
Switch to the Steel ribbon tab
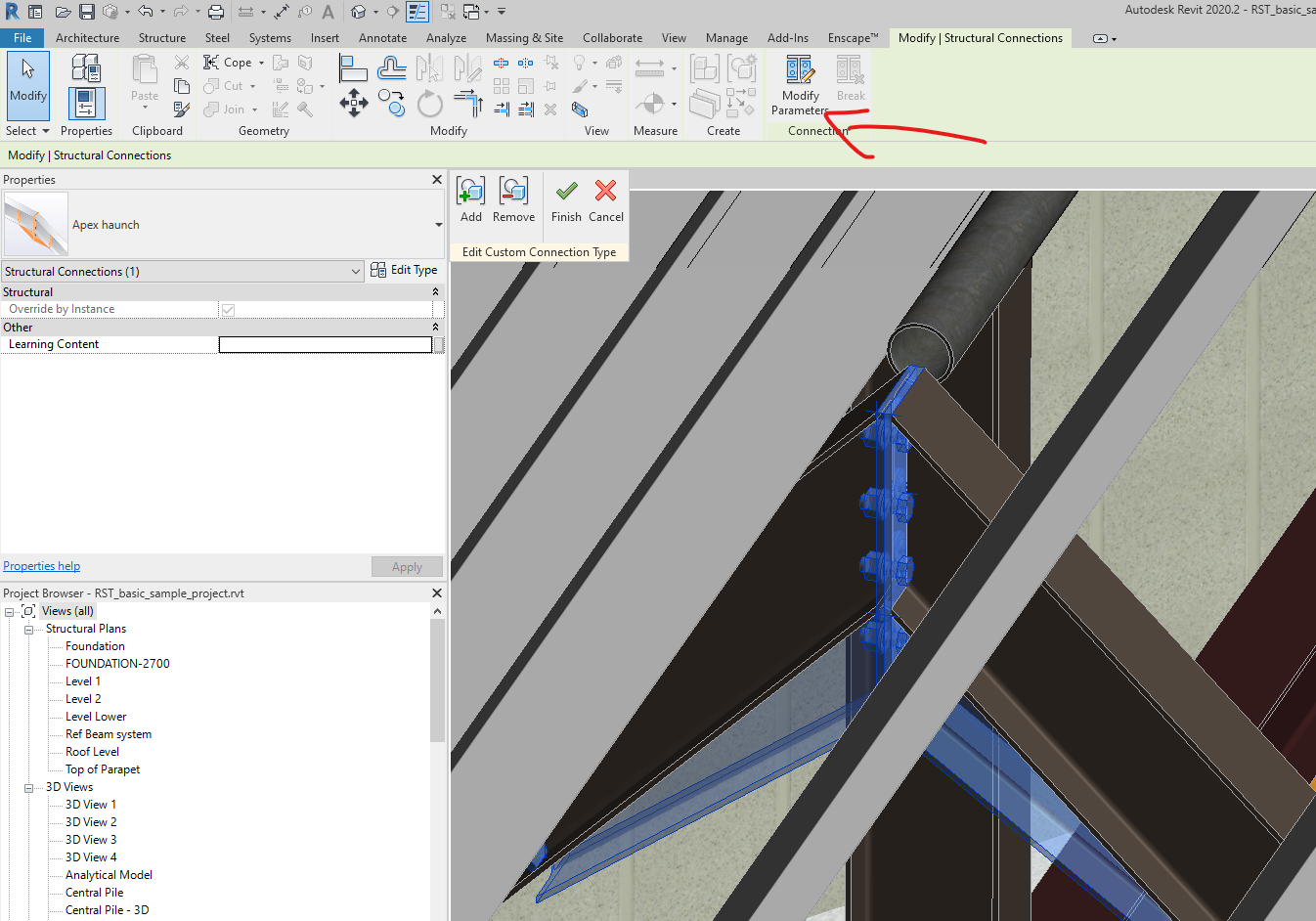pyautogui.click(x=216, y=37)
